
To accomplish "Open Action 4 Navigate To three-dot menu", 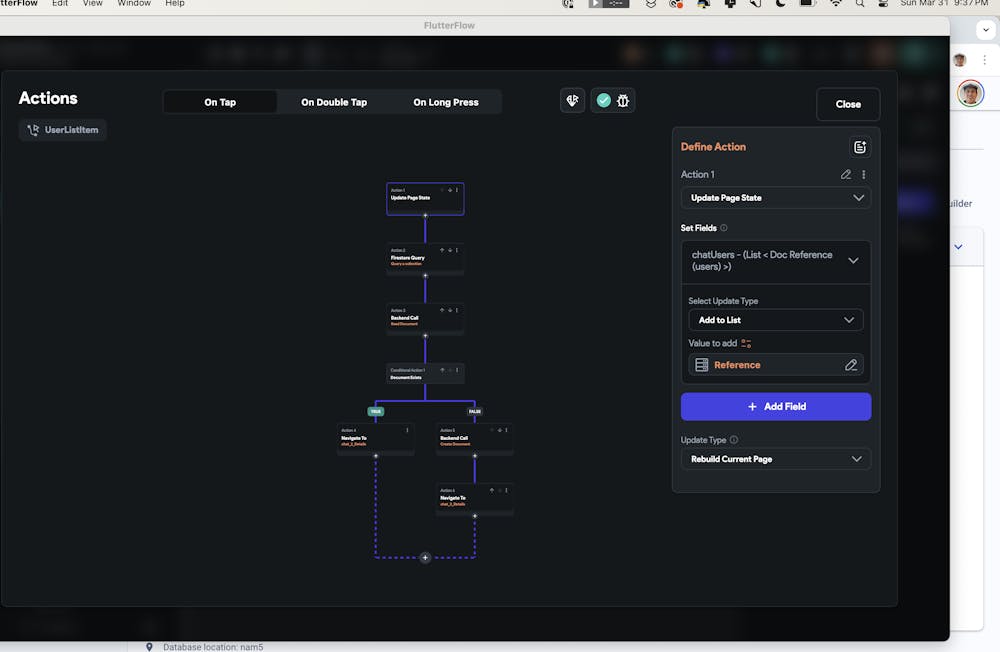I will pos(407,430).
